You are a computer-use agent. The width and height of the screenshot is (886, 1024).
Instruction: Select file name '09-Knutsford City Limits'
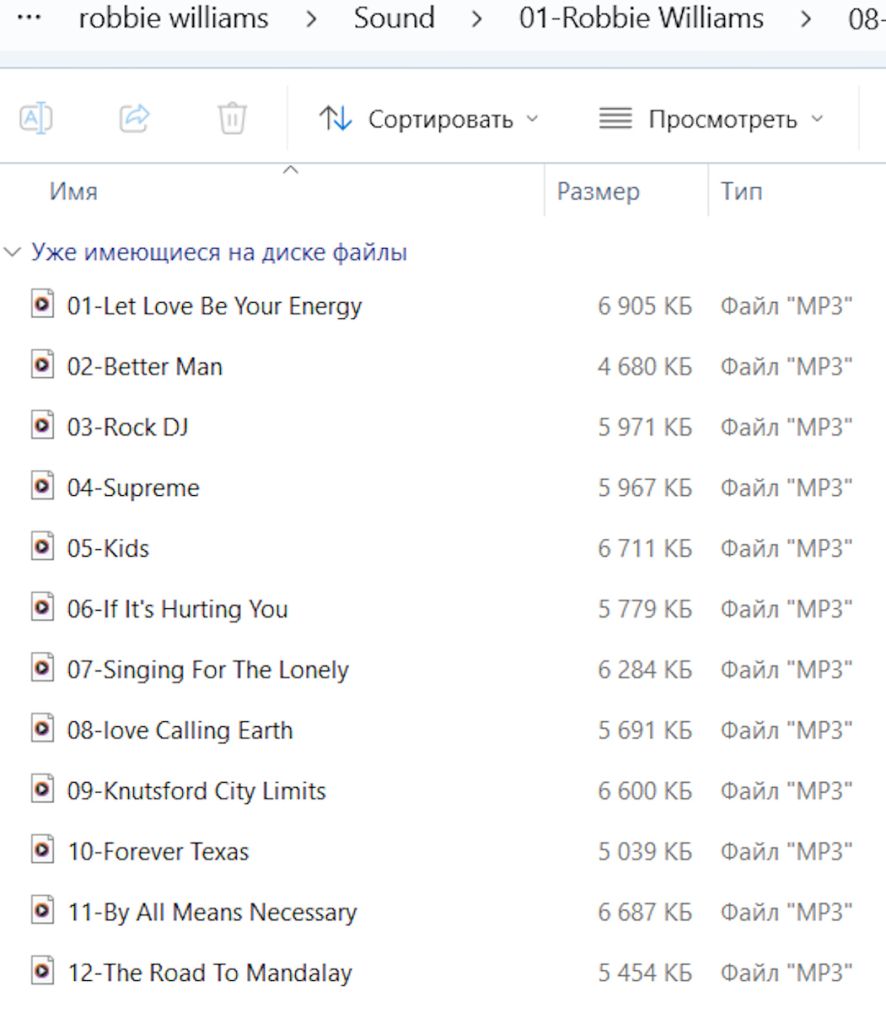(x=197, y=791)
